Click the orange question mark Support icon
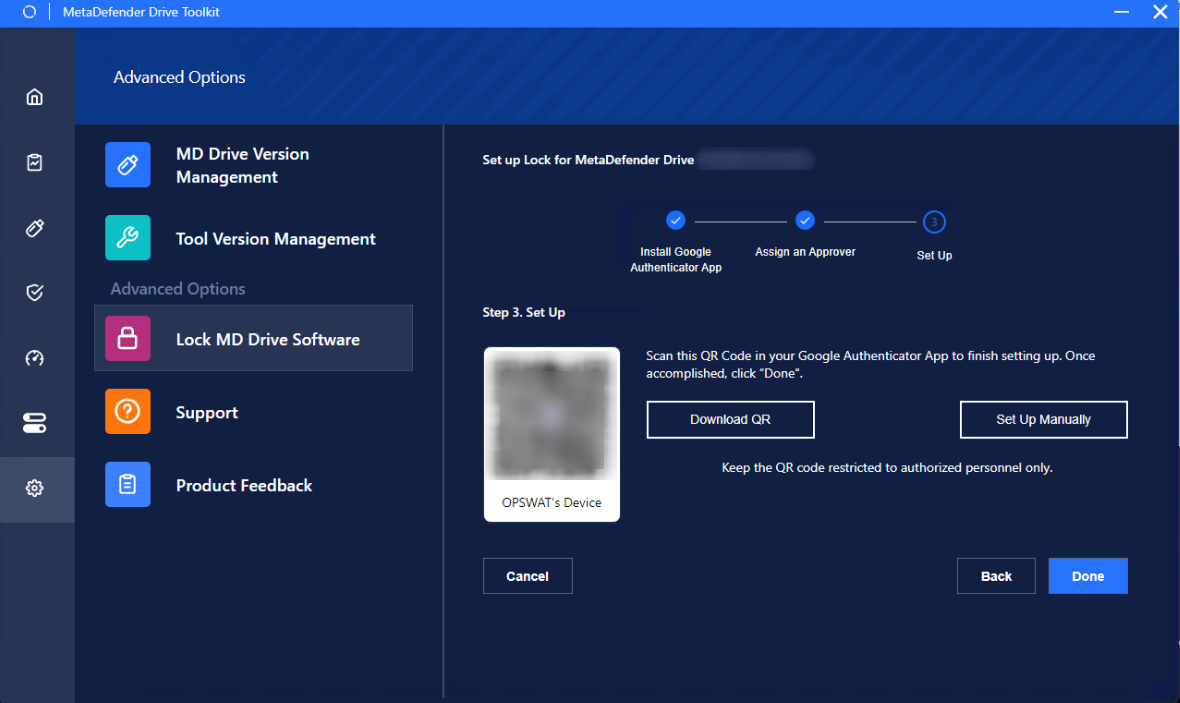Viewport: 1180px width, 703px height. tap(128, 412)
